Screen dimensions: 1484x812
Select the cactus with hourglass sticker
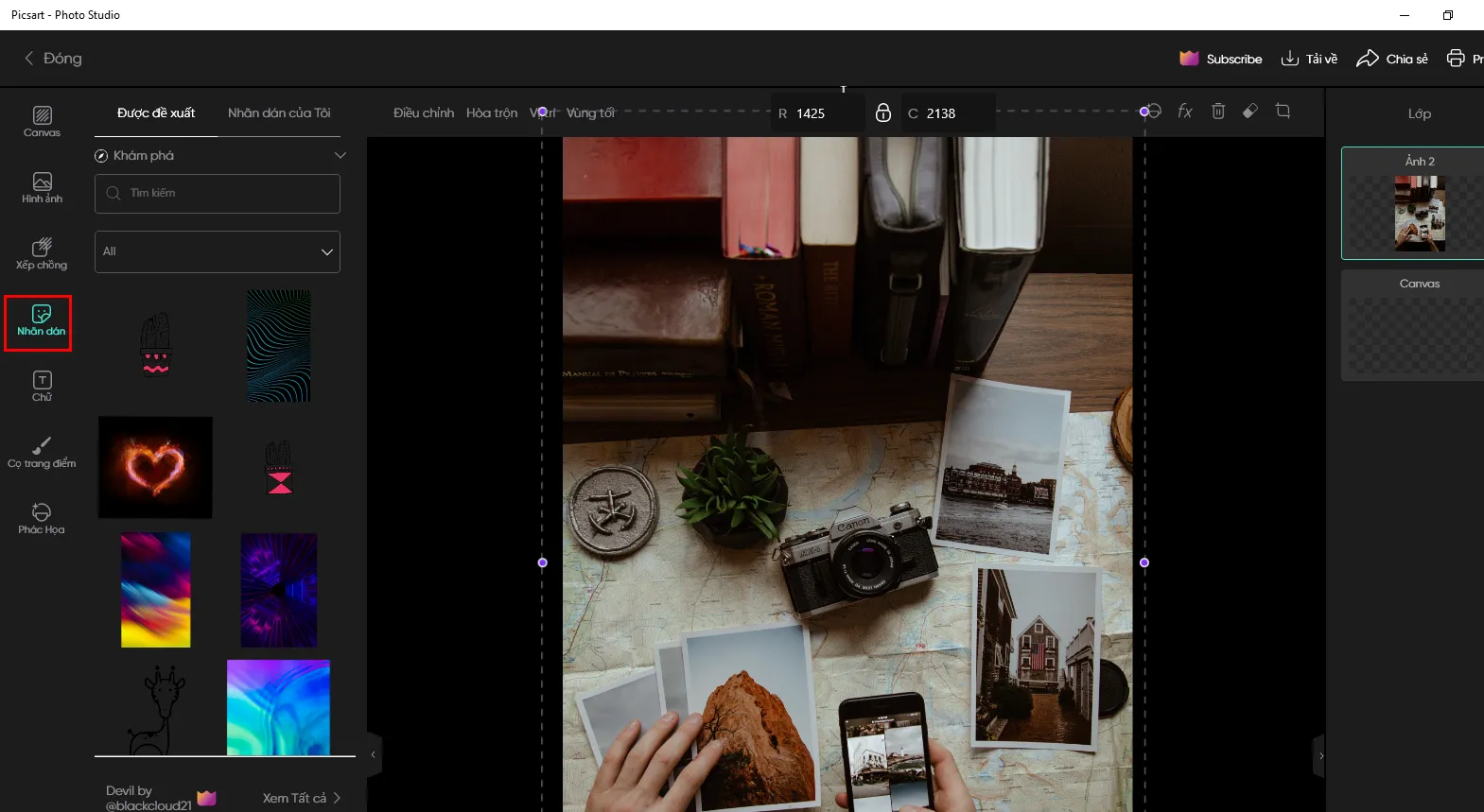(x=279, y=467)
